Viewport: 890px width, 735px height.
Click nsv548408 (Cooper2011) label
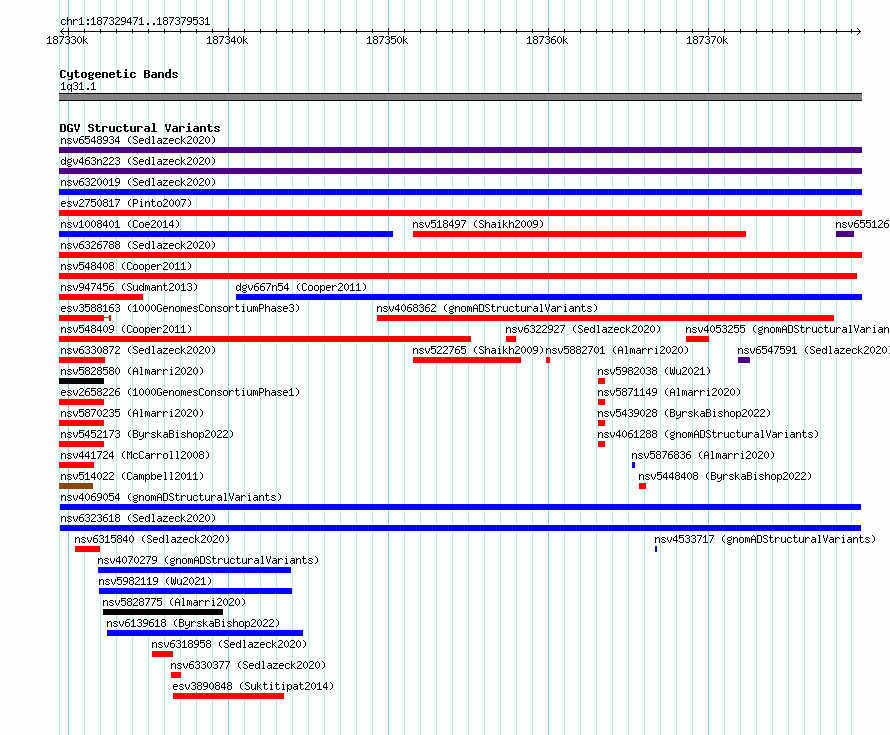(126, 266)
